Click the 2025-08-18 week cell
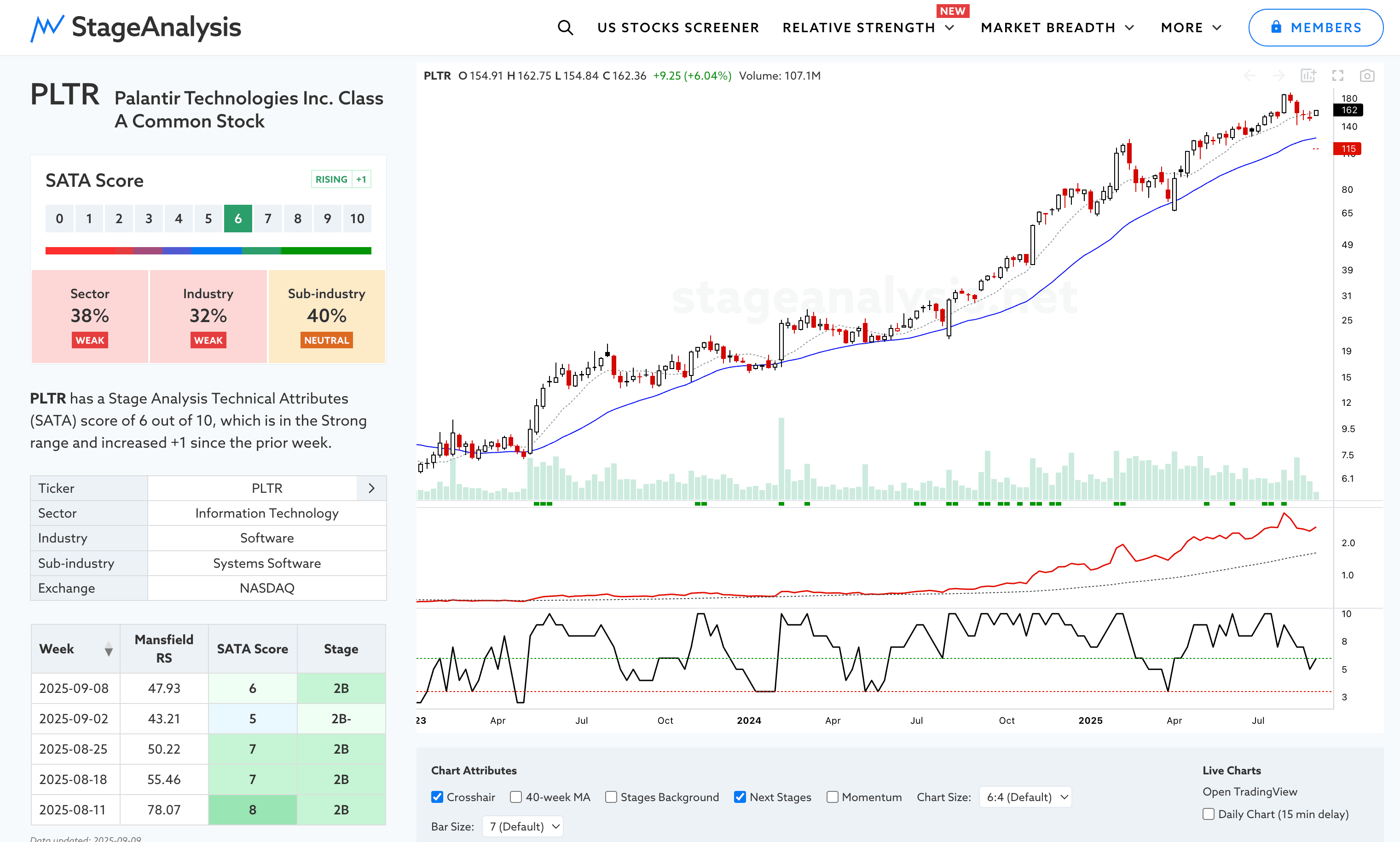The image size is (1400, 842). click(75, 779)
